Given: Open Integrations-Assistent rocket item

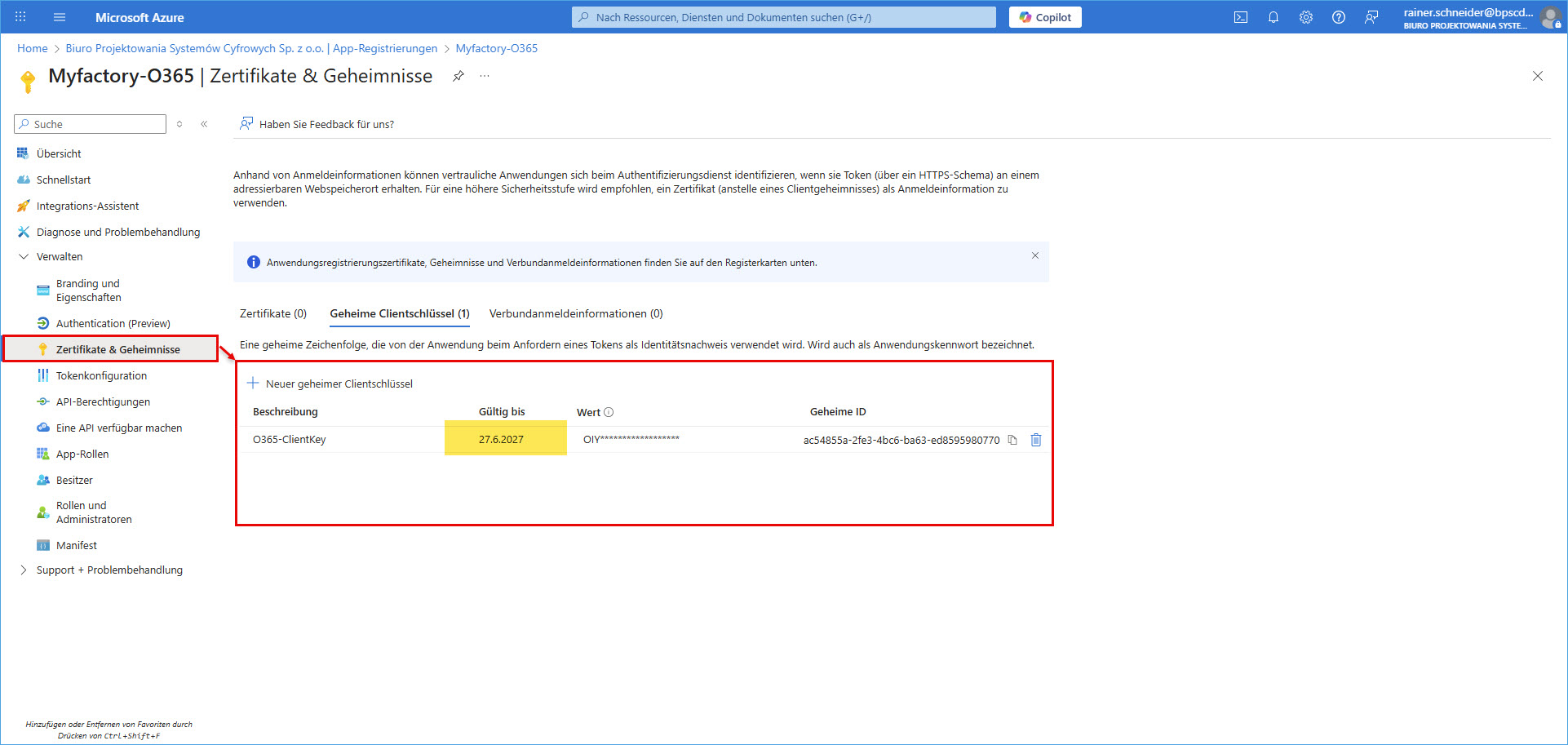Looking at the screenshot, I should [87, 206].
